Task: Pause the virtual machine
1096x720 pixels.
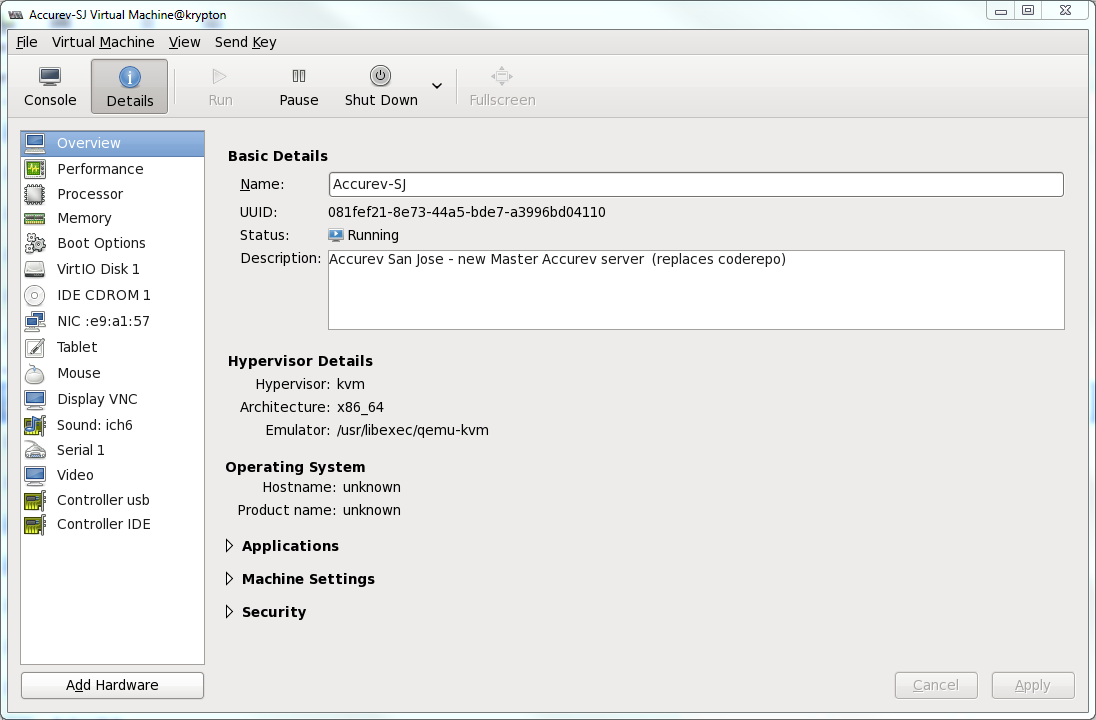Action: (x=298, y=87)
